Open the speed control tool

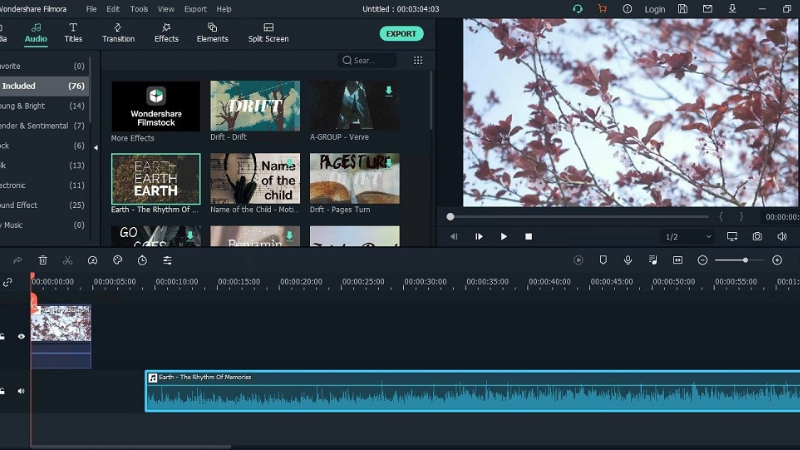92,260
